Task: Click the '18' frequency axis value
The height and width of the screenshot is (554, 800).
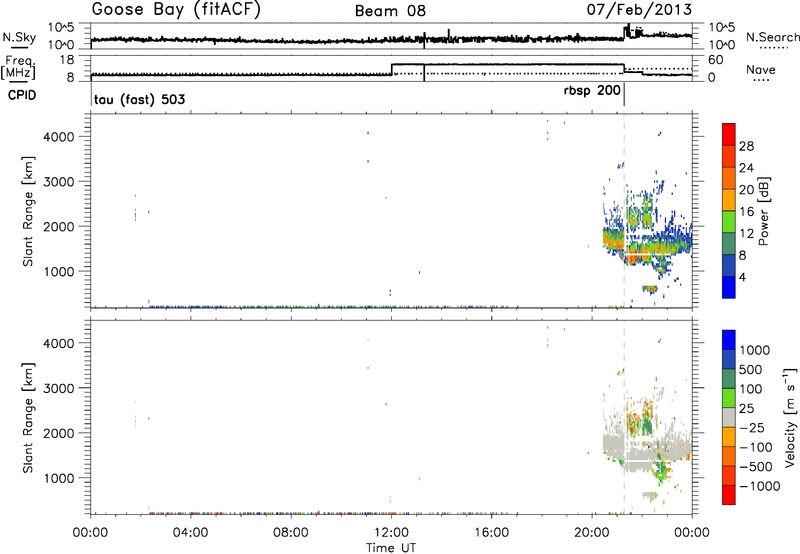Action: 68,60
